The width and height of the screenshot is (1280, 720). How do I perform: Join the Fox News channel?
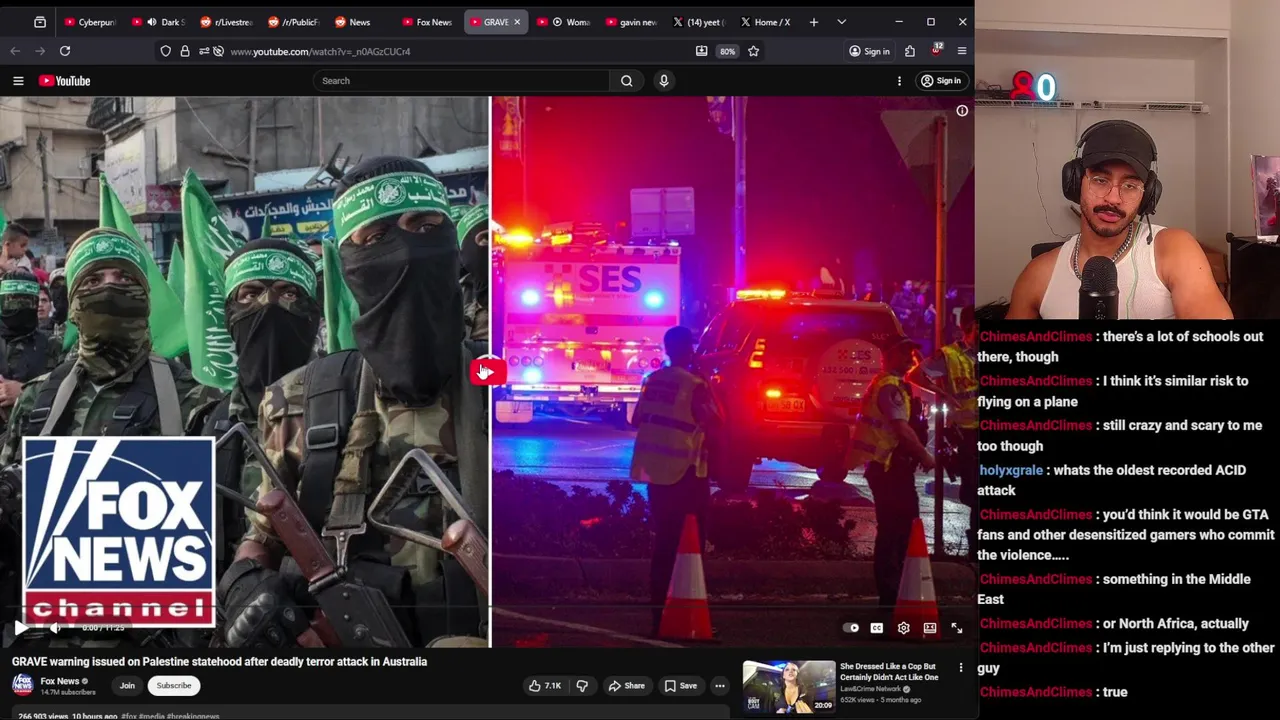pos(127,686)
